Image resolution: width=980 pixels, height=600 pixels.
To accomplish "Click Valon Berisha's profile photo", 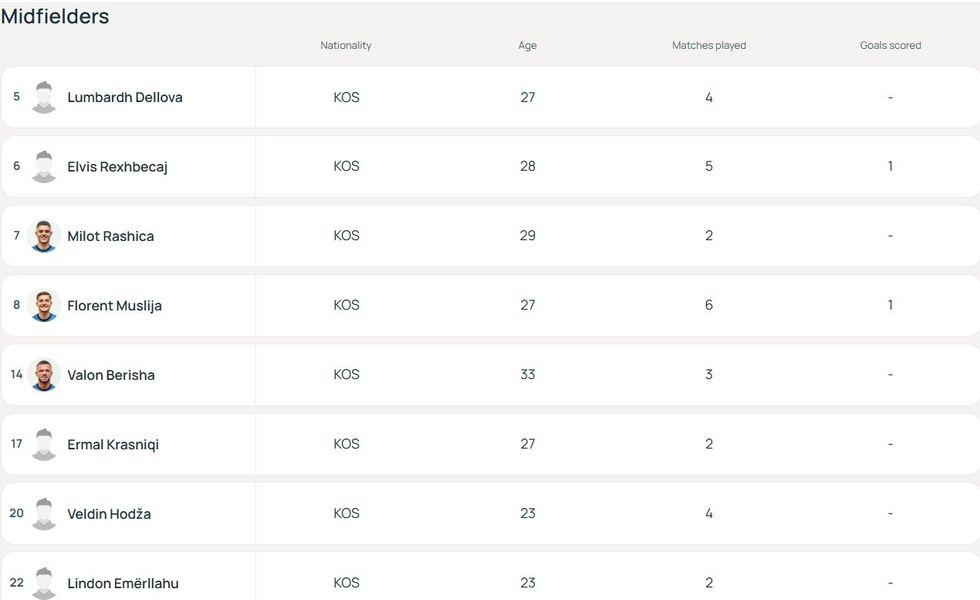I will click(x=44, y=375).
